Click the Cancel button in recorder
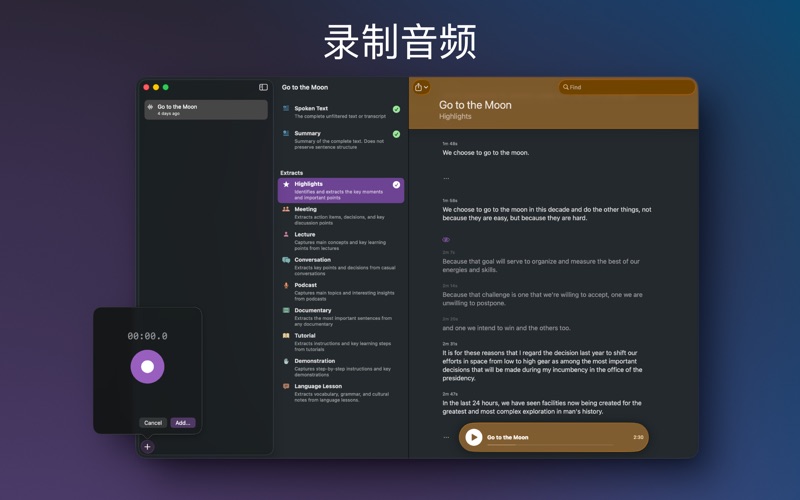This screenshot has width=800, height=500. (153, 423)
